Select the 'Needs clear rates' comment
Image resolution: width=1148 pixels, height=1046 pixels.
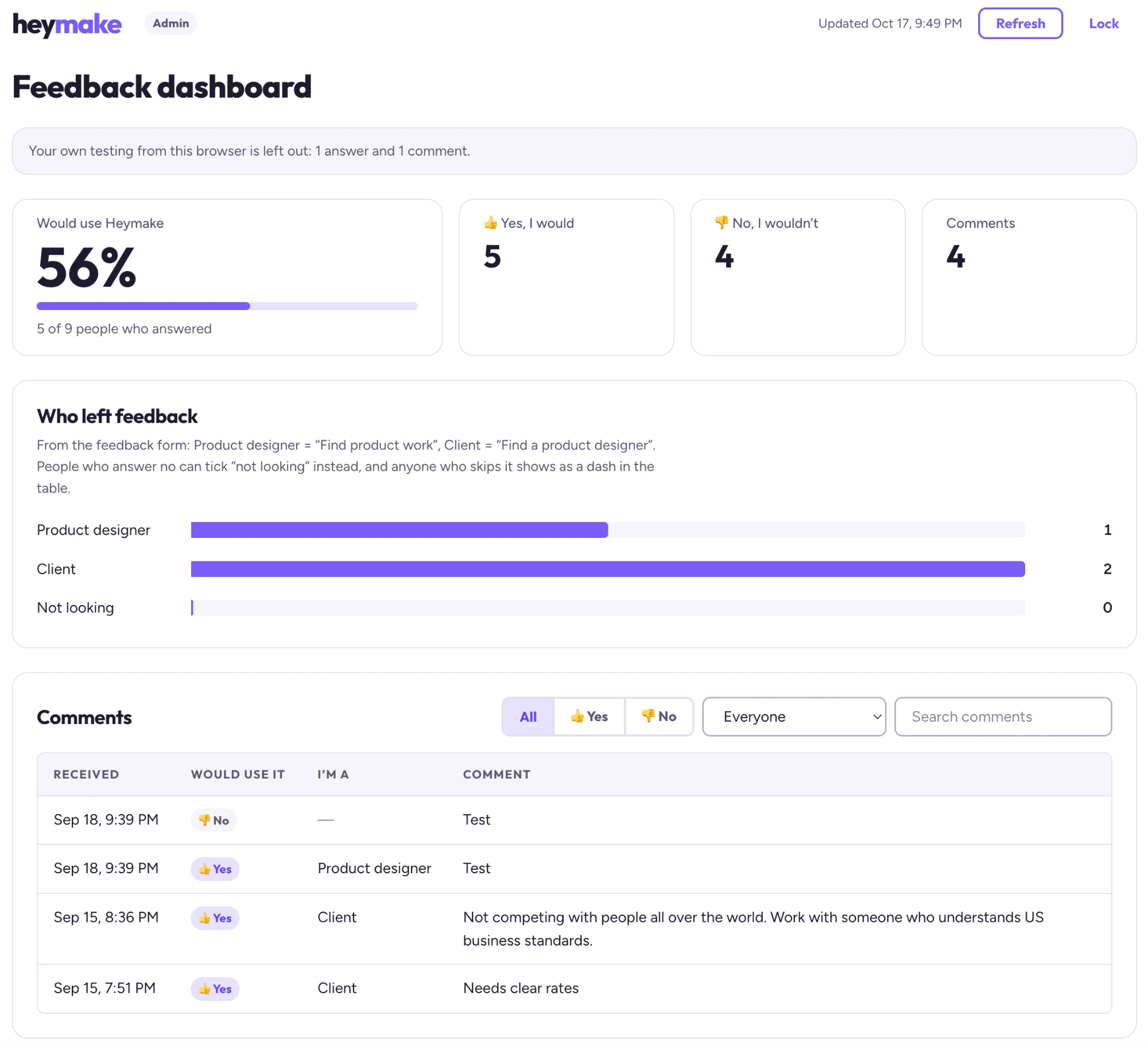(x=521, y=988)
